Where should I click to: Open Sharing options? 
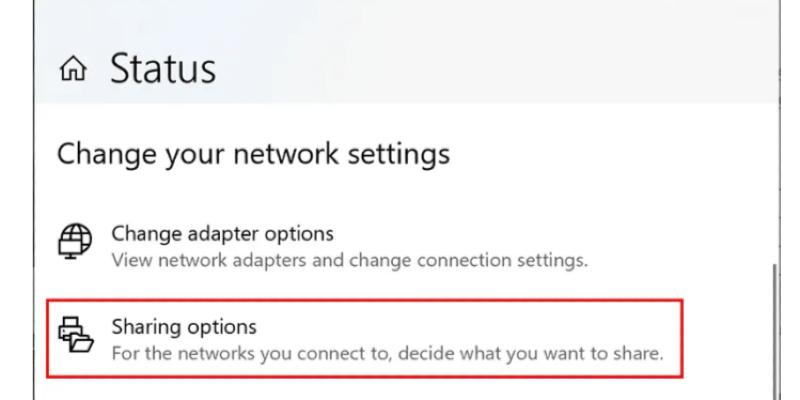184,326
